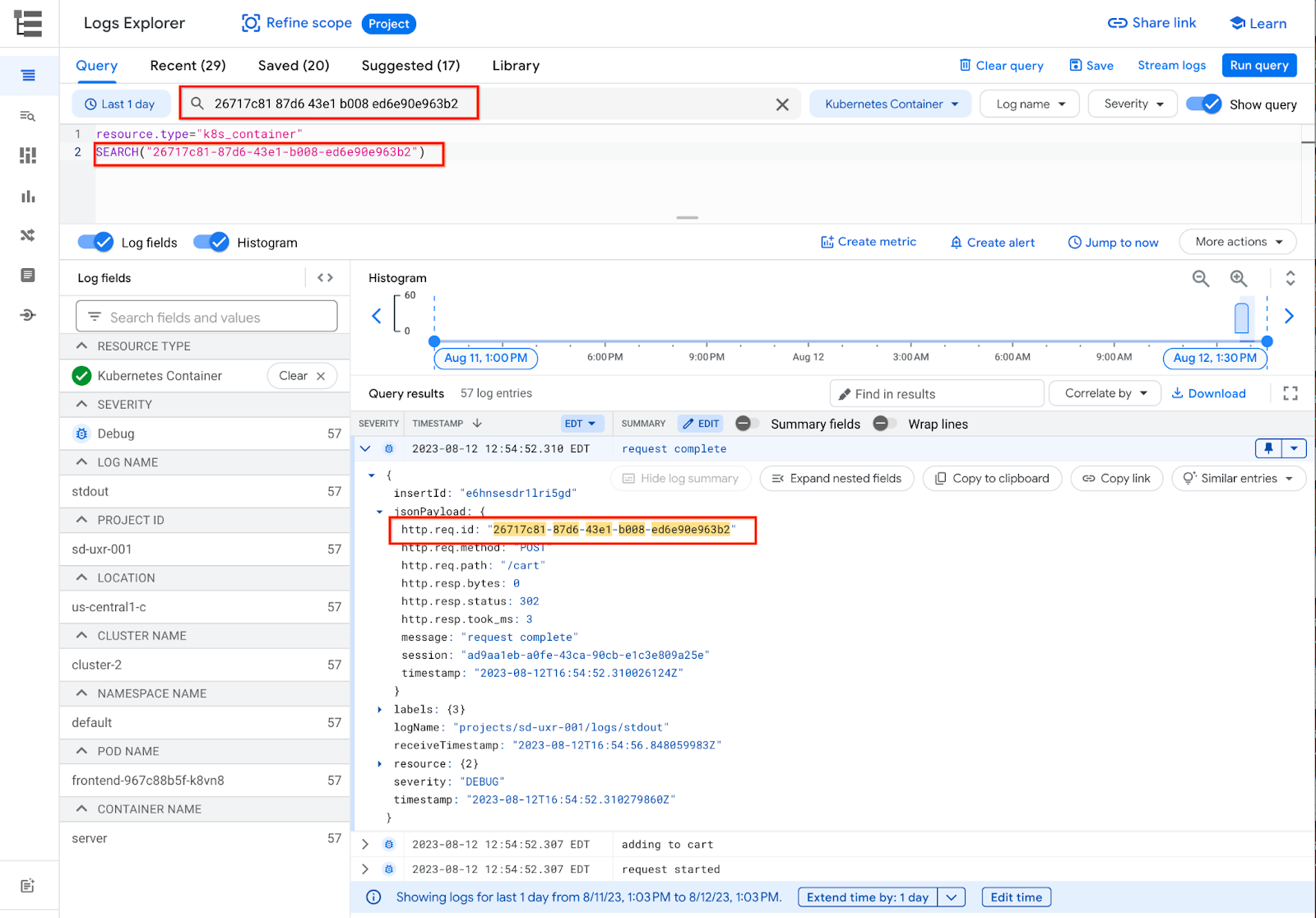Switch to the Saved (20) tab

pyautogui.click(x=294, y=66)
